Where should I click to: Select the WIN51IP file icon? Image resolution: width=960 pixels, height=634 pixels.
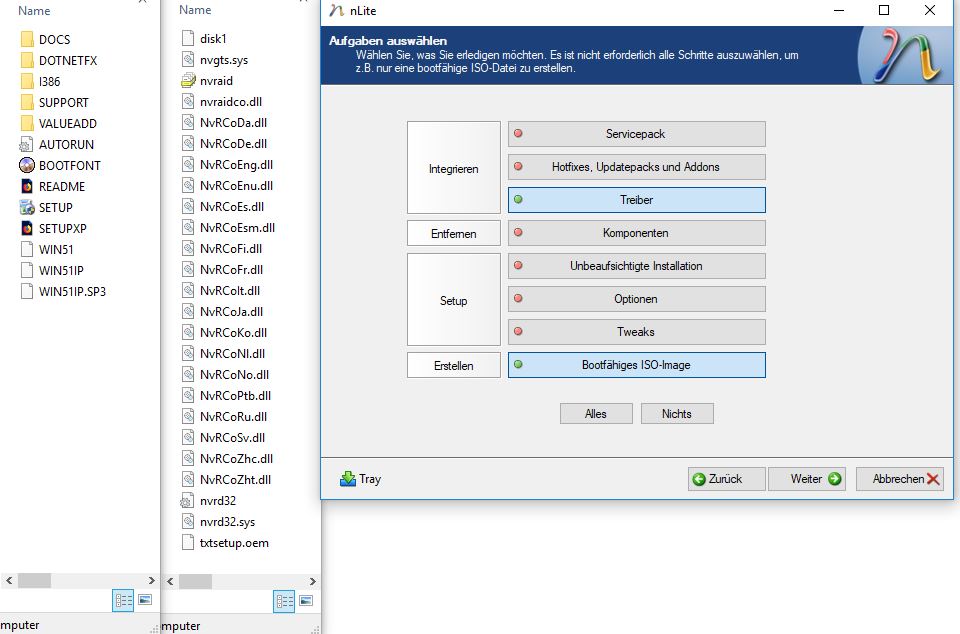click(27, 270)
